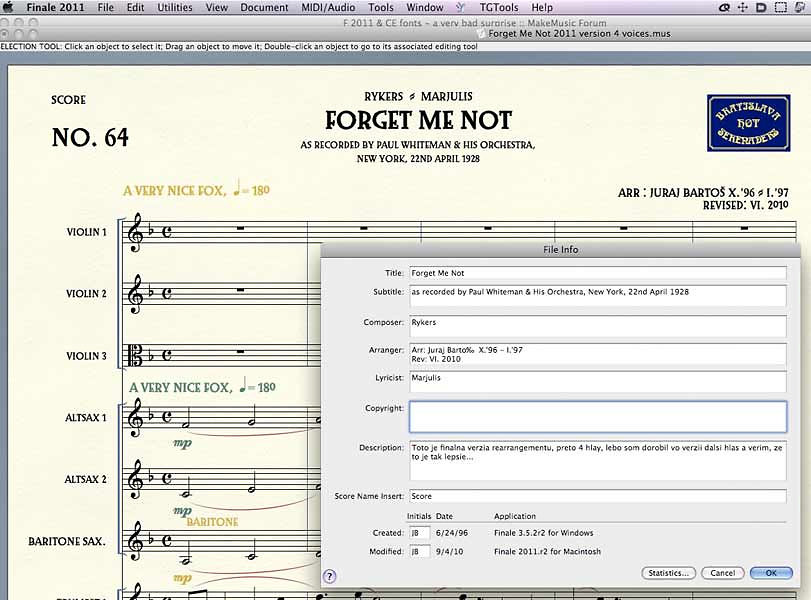The height and width of the screenshot is (600, 811).
Task: Open the View menu
Action: point(216,7)
